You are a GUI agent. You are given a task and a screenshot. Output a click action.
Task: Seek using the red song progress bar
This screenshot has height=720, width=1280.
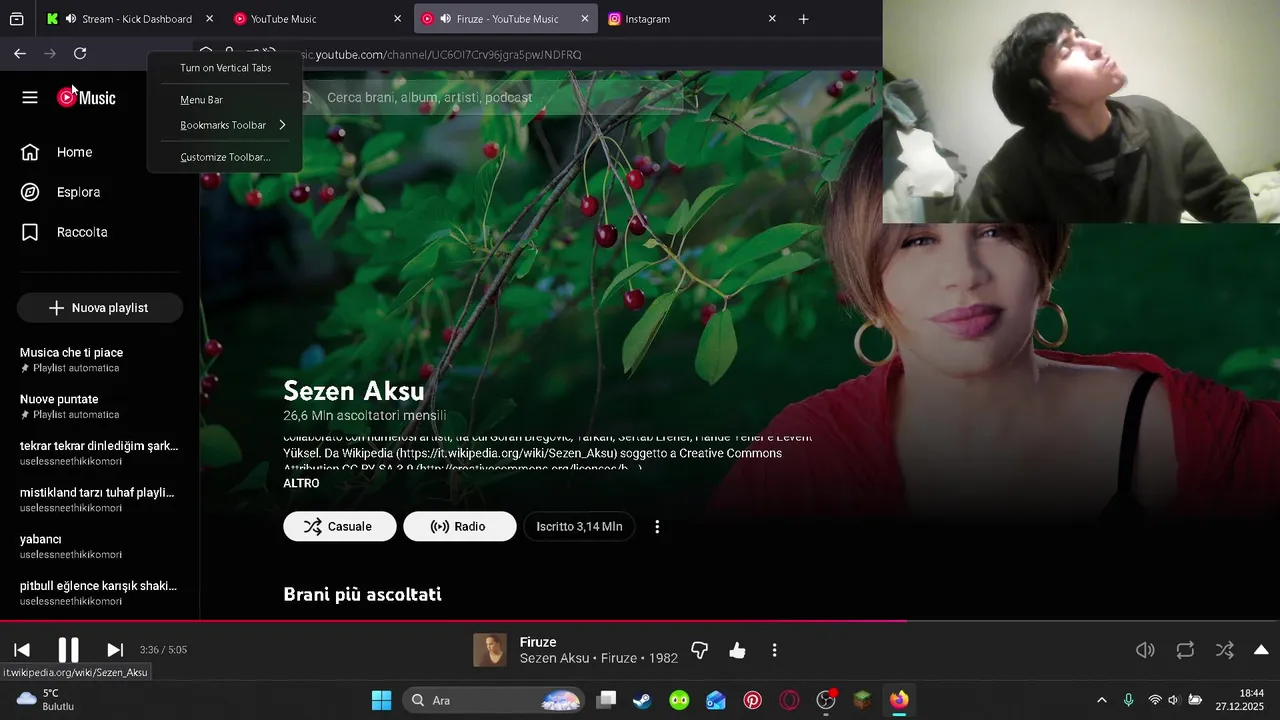[640, 621]
